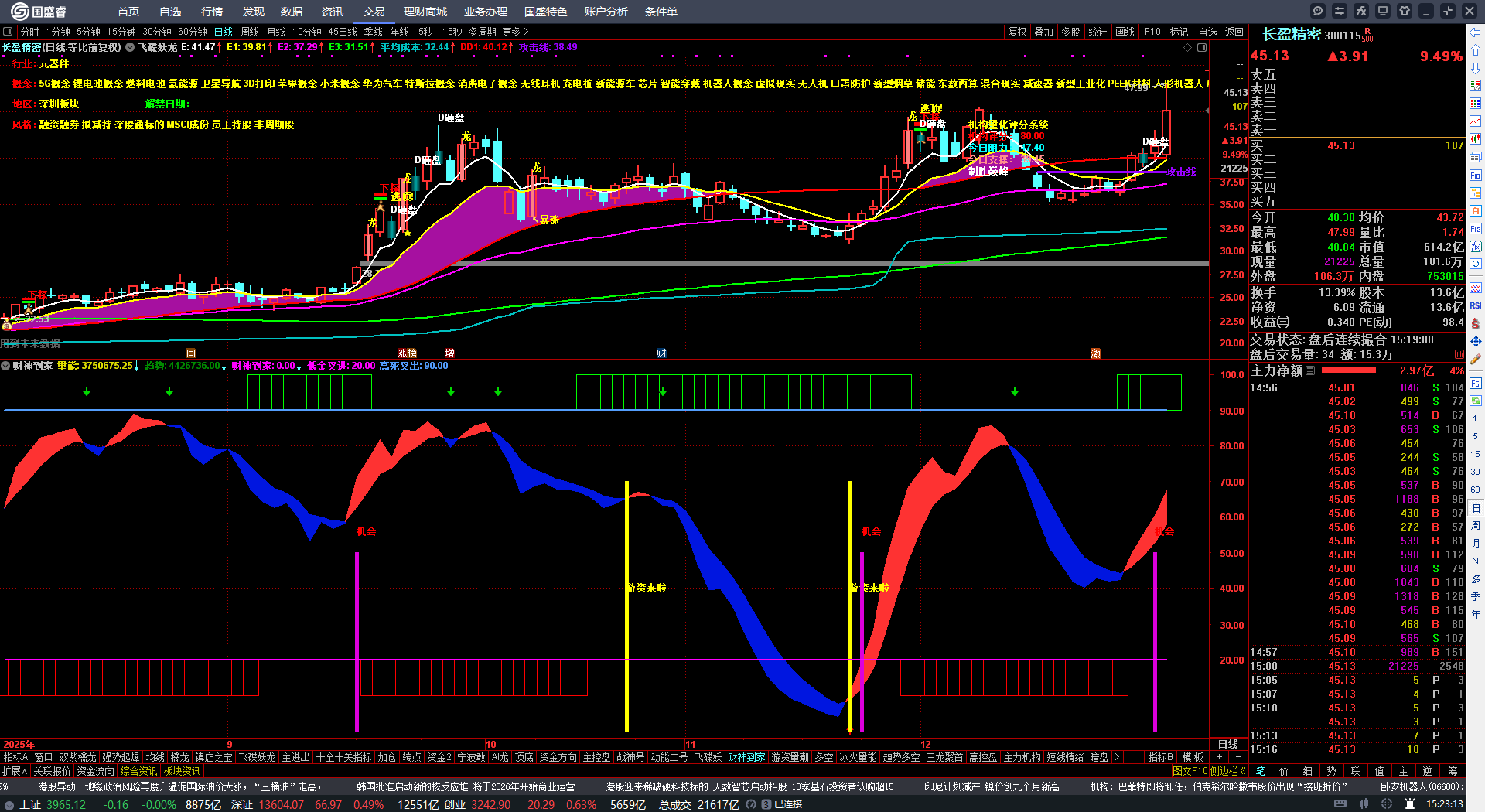Open the small chart icon beside 盘后交易量
The height and width of the screenshot is (812, 1485).
point(1459,355)
